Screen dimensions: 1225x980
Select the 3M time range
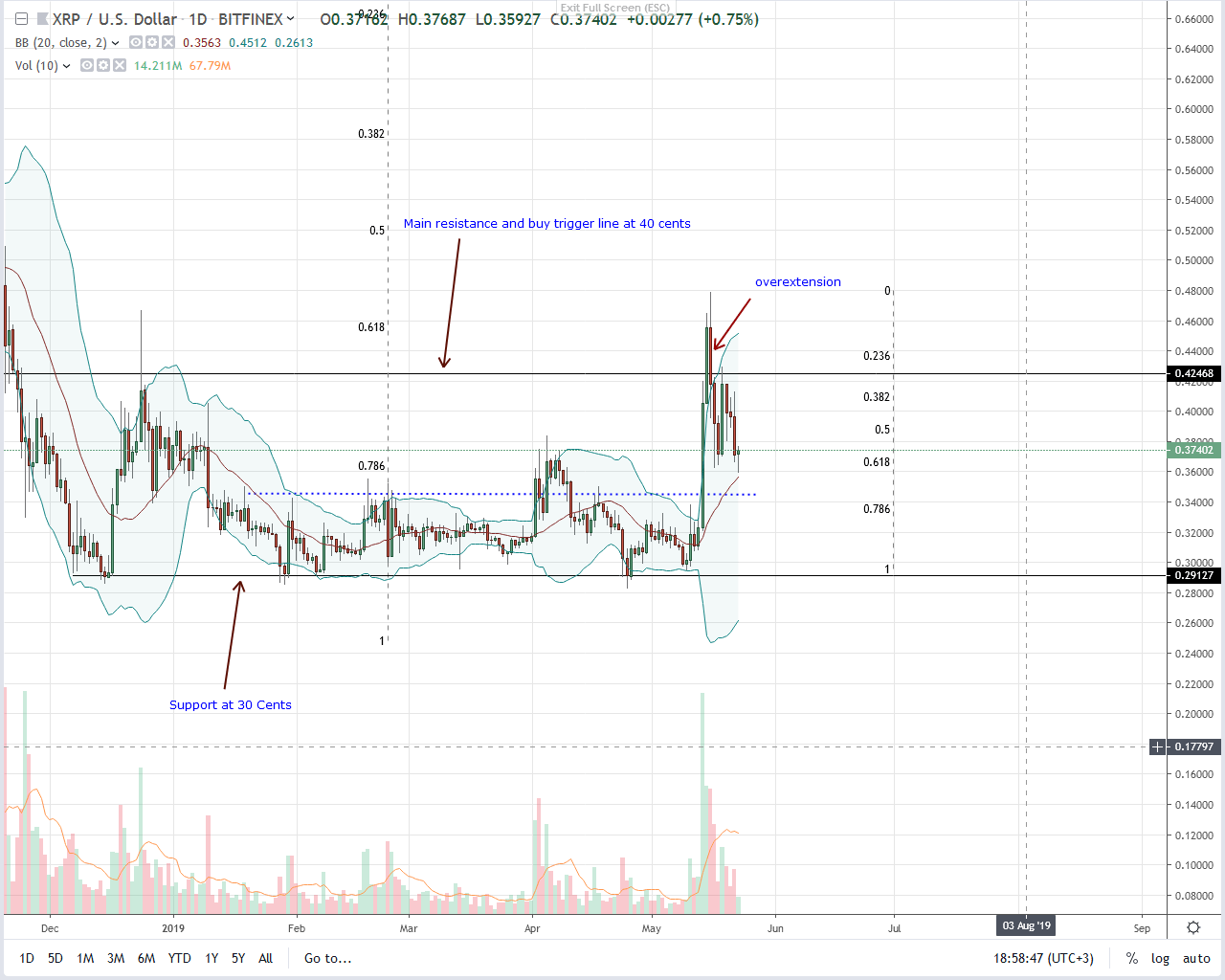116,958
